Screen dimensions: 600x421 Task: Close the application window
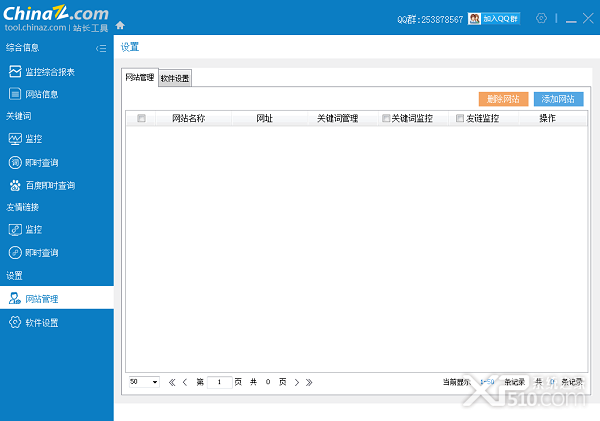[588, 18]
